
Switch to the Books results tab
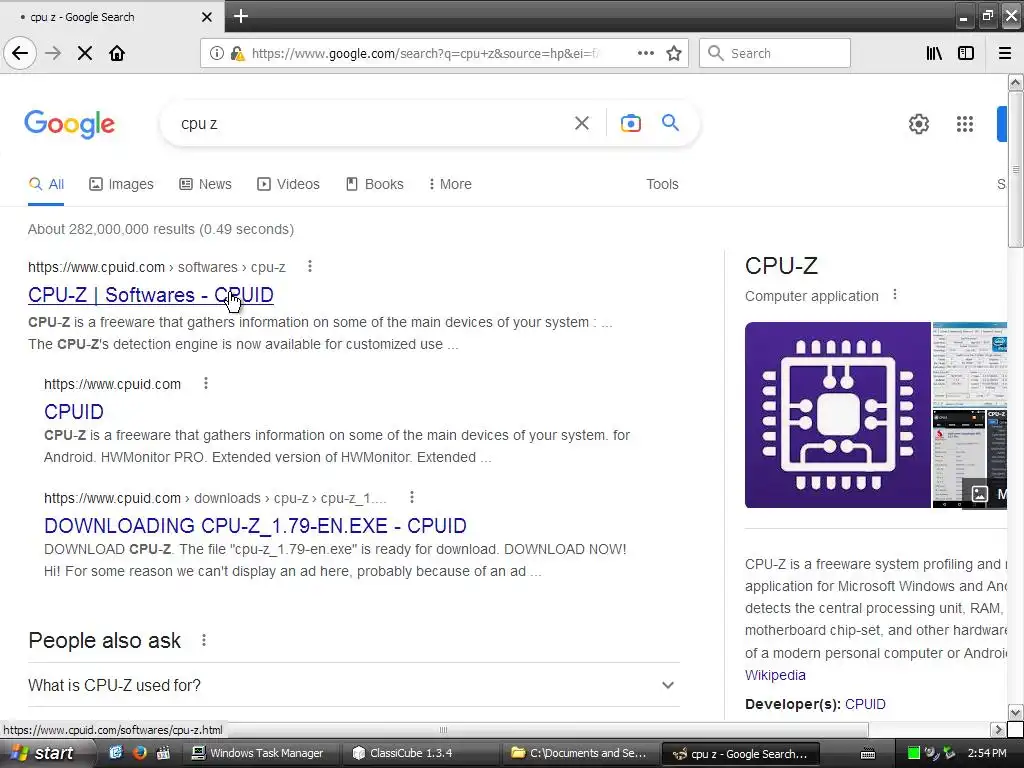coord(375,184)
